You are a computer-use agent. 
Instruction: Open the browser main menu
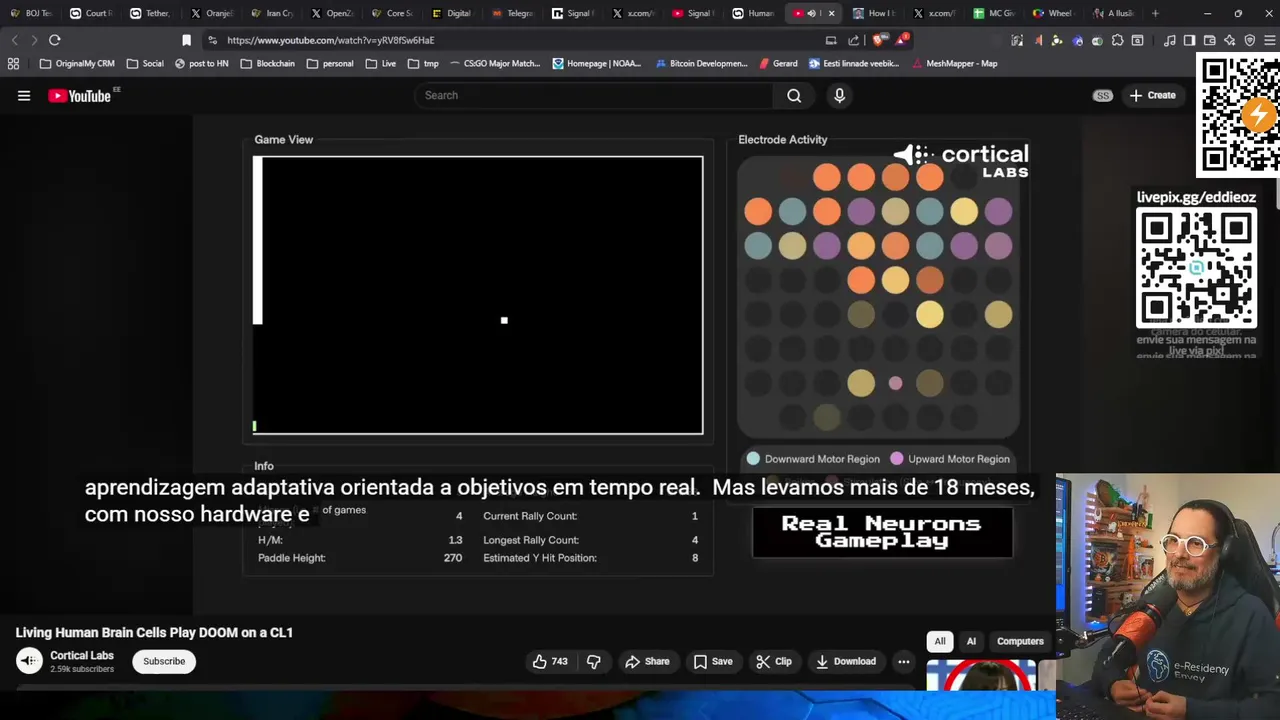1269,40
